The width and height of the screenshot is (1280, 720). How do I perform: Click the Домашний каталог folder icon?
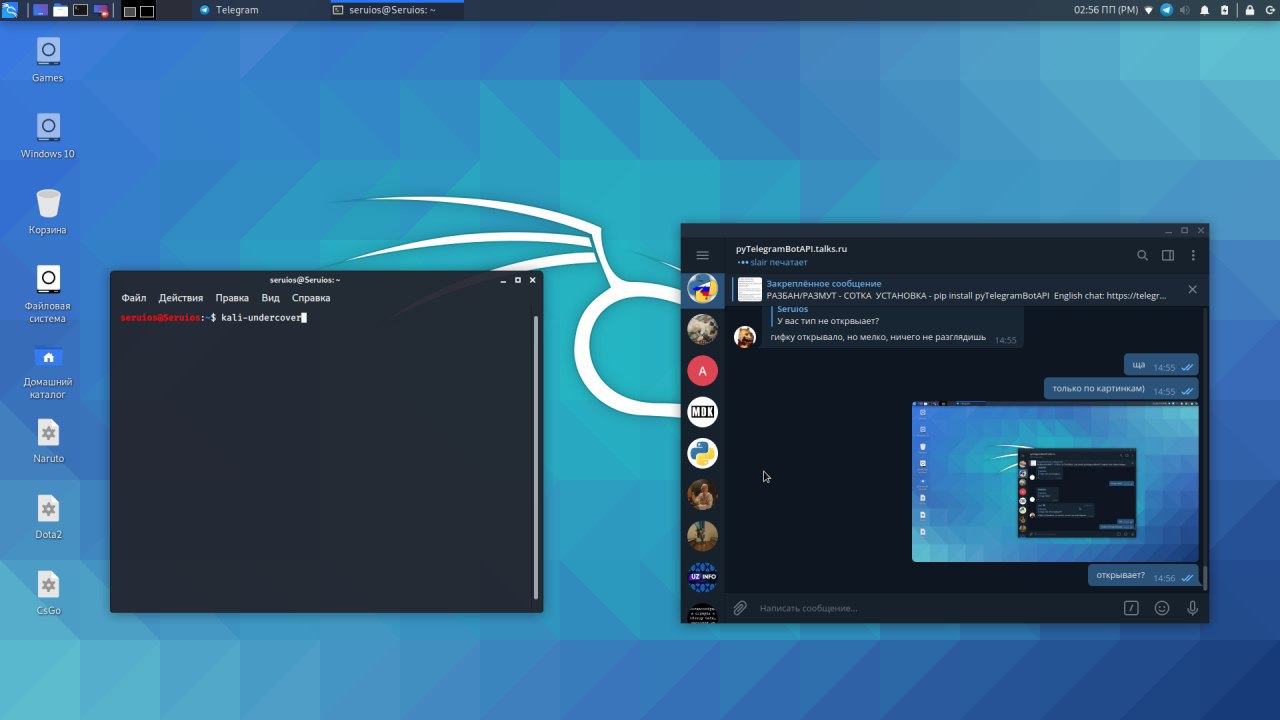tap(47, 371)
